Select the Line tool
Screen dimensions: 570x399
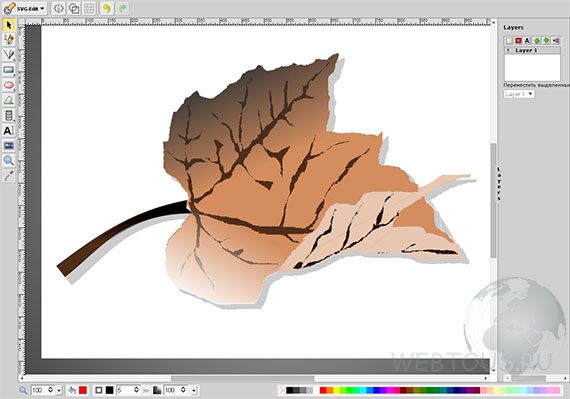[x=9, y=55]
